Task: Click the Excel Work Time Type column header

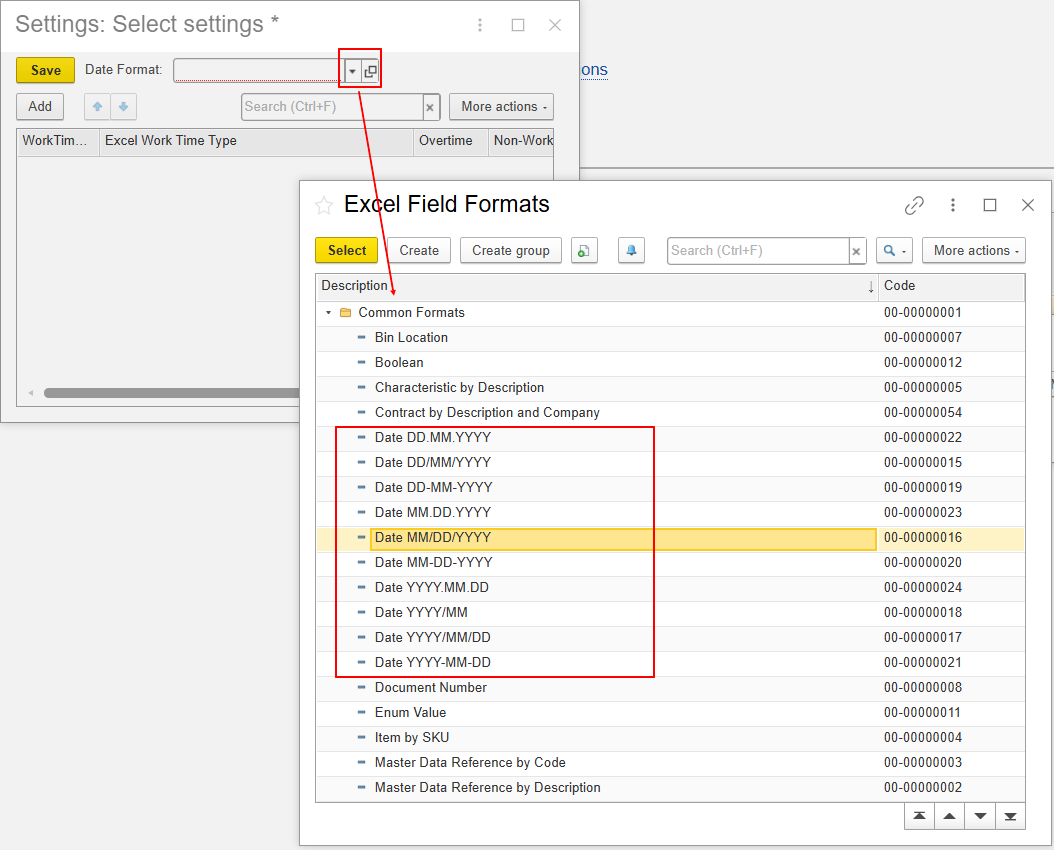Action: (x=256, y=141)
